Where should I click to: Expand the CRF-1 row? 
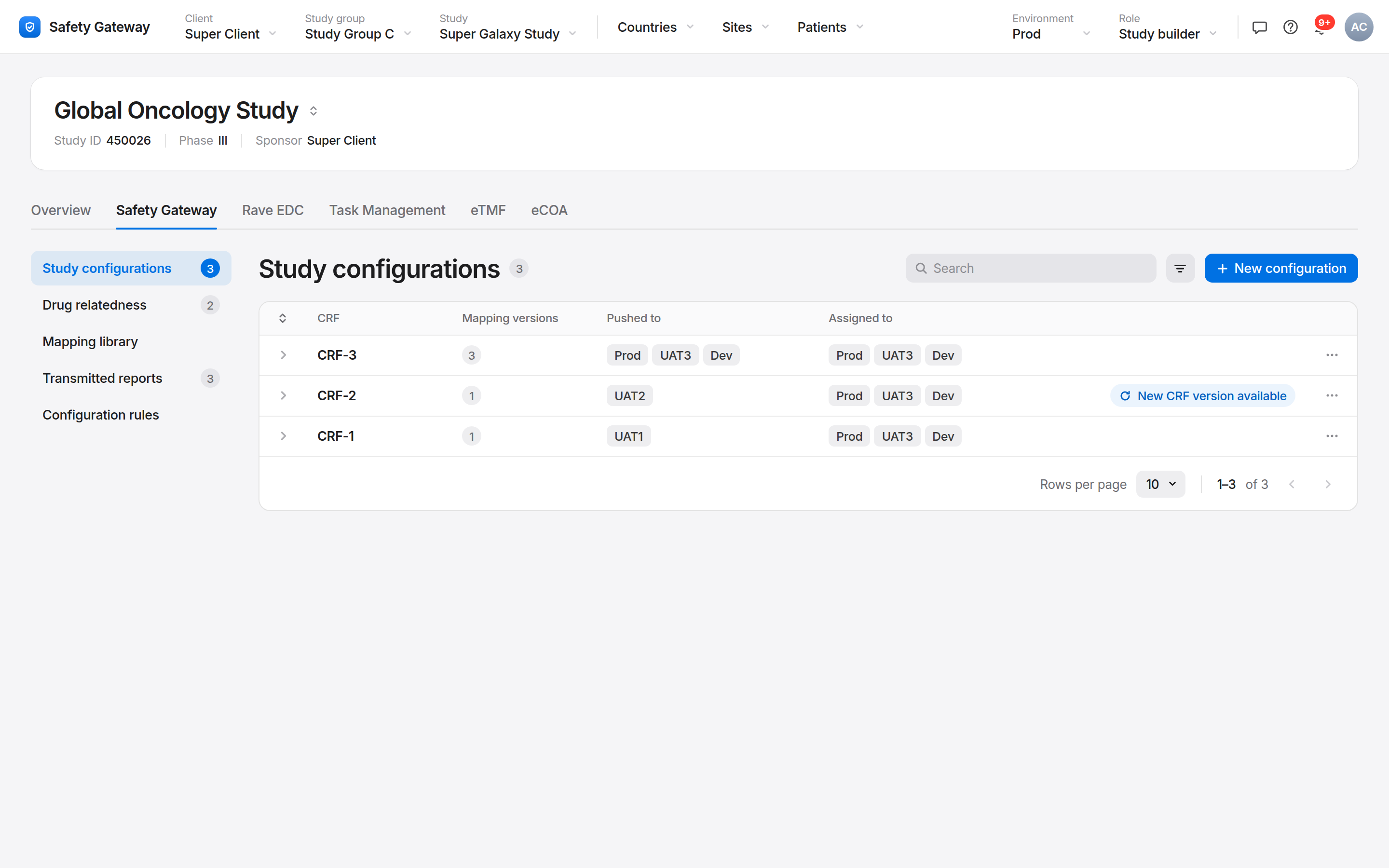283,436
